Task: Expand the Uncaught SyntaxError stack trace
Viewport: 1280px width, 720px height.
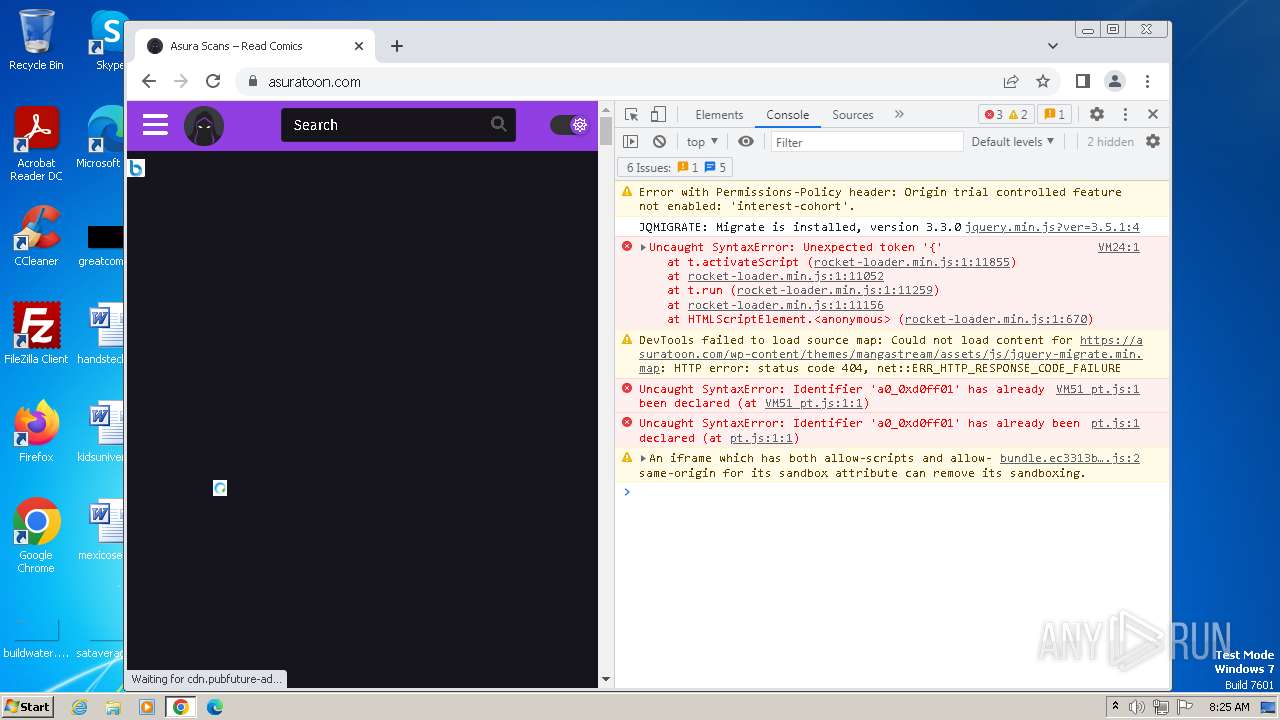Action: click(x=643, y=247)
